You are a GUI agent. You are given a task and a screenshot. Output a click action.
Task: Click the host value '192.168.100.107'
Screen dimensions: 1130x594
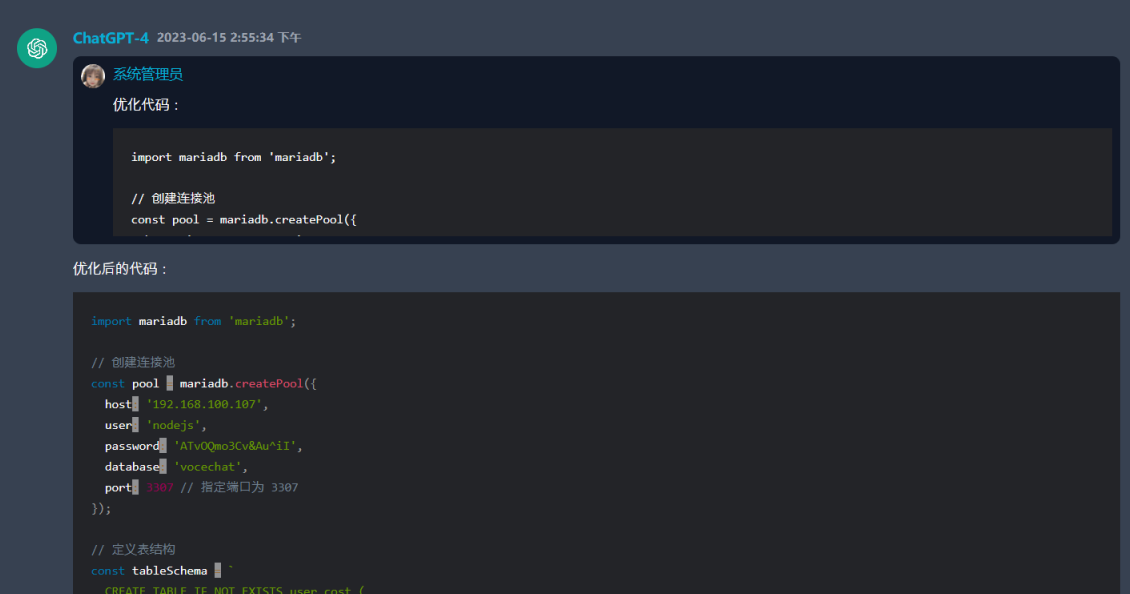[207, 405]
